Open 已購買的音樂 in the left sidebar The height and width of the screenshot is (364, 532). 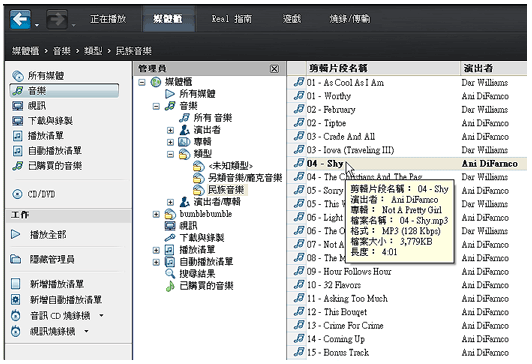[55, 166]
